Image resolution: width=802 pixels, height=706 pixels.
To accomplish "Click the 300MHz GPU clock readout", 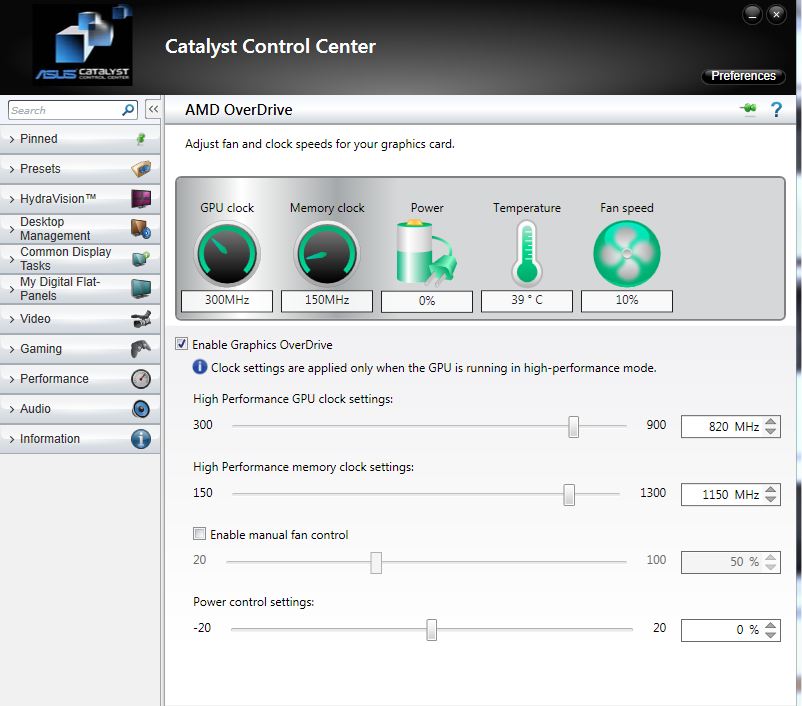I will tap(227, 300).
